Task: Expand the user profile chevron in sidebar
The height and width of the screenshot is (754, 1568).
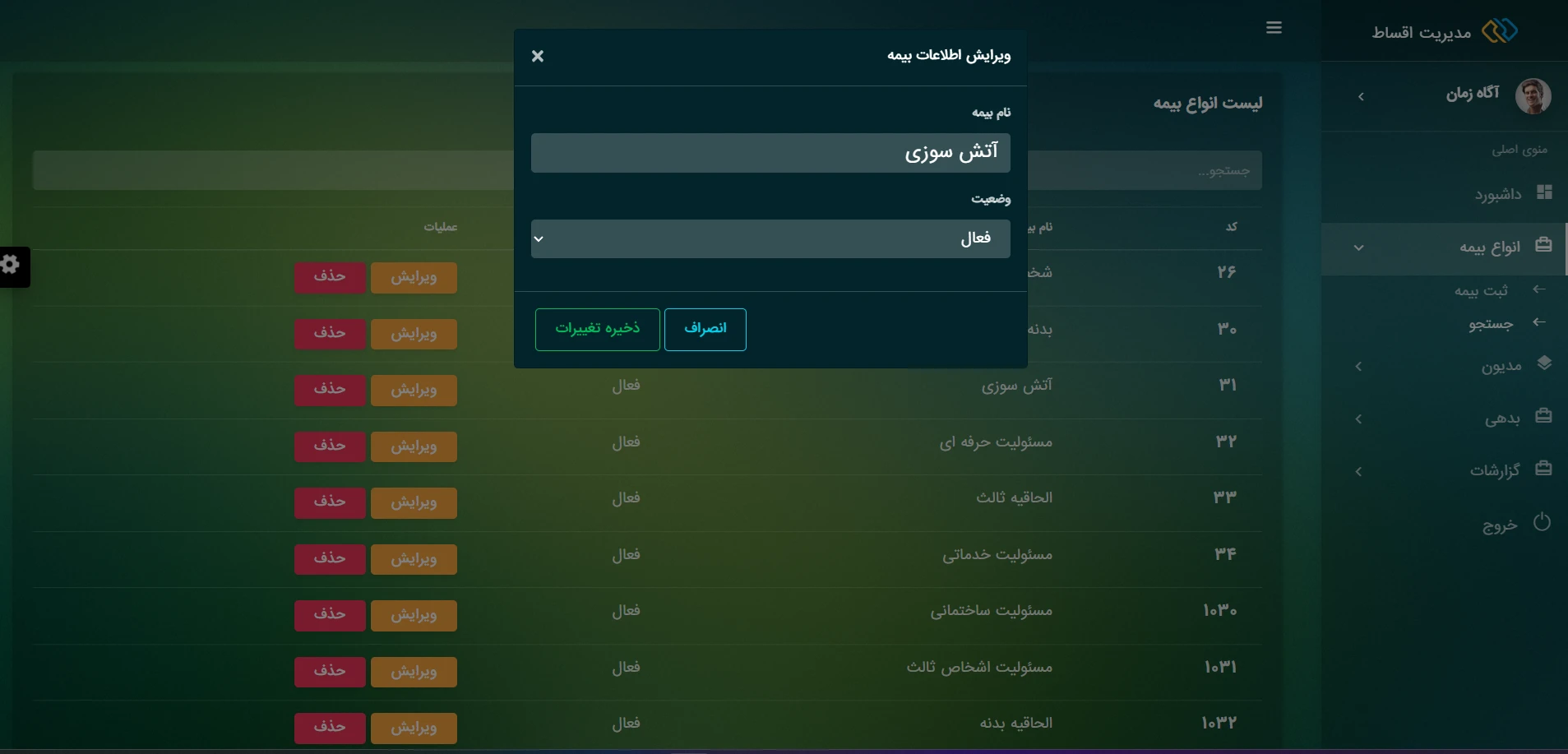Action: [x=1361, y=97]
